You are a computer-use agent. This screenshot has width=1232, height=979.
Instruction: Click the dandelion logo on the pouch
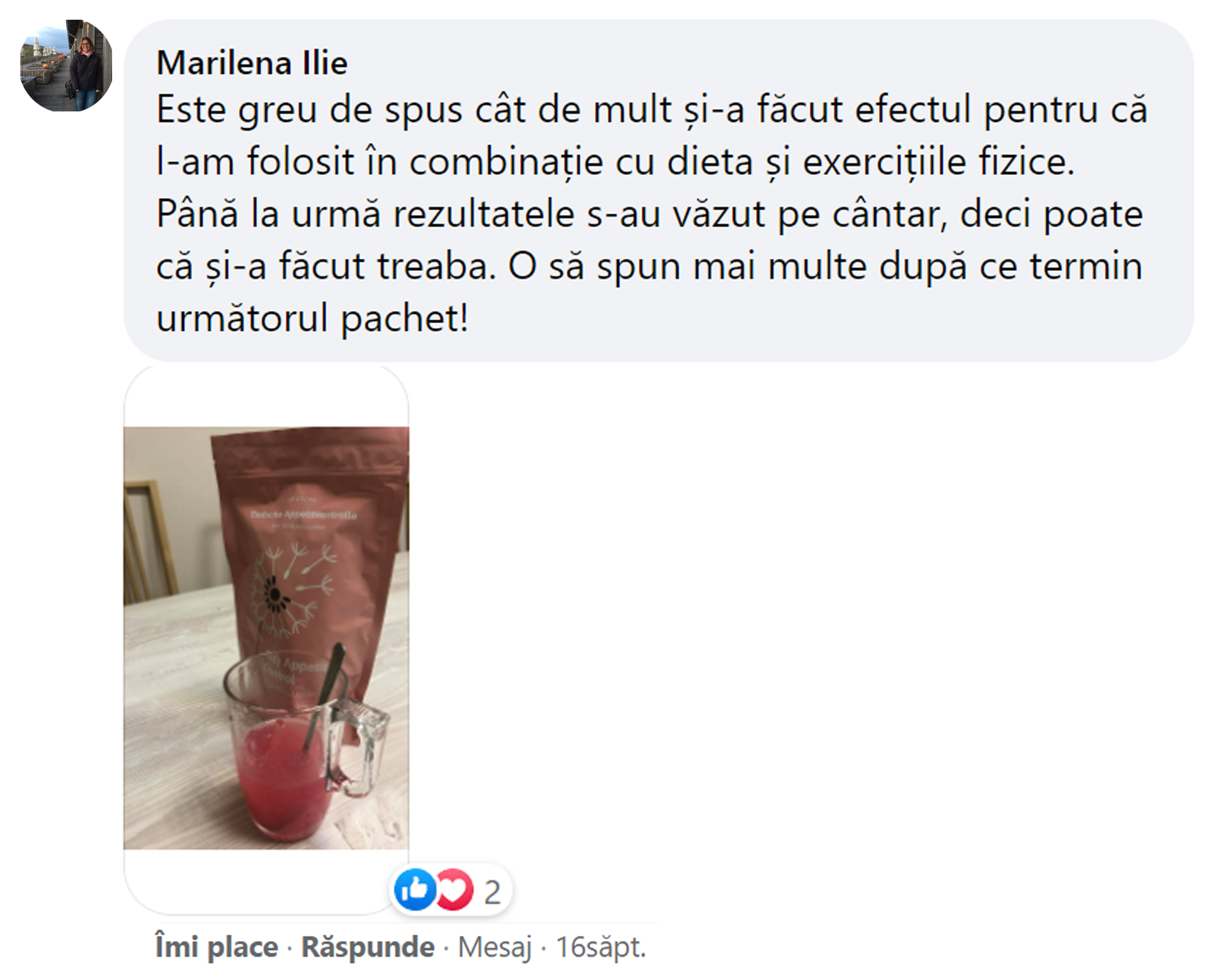[291, 591]
